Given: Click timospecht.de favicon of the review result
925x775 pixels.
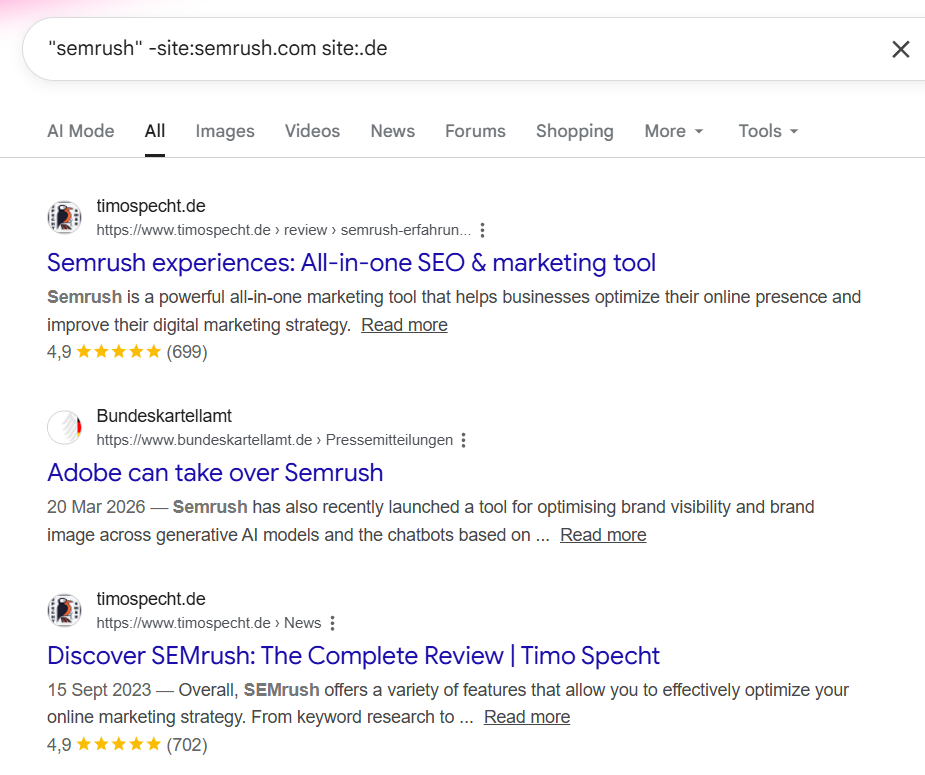Looking at the screenshot, I should [x=64, y=217].
